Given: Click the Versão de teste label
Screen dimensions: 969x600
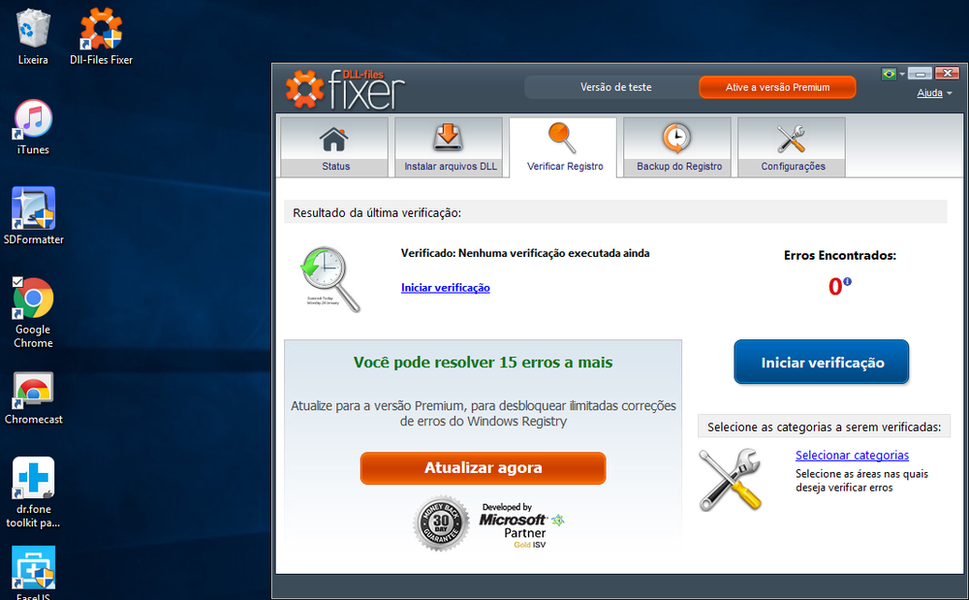Looking at the screenshot, I should tap(615, 87).
